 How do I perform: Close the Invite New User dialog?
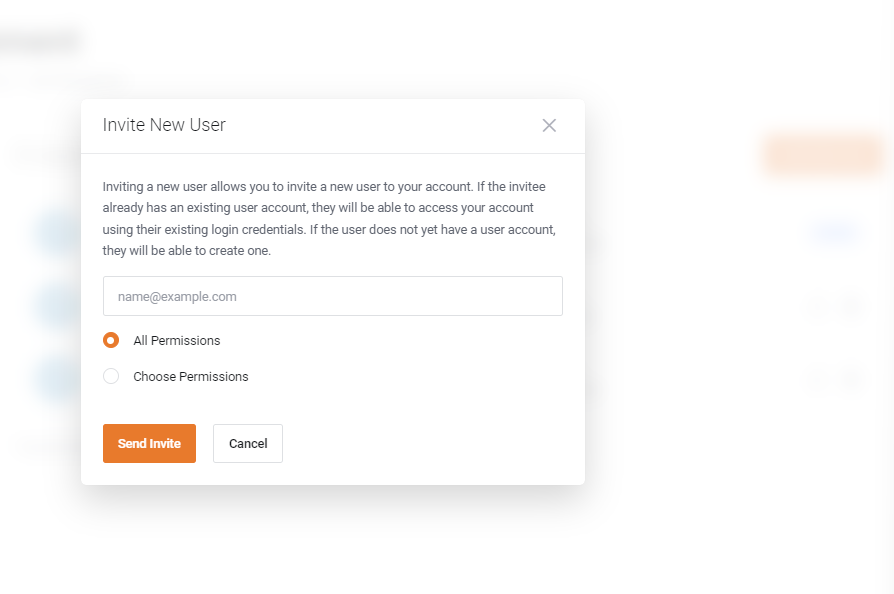549,125
